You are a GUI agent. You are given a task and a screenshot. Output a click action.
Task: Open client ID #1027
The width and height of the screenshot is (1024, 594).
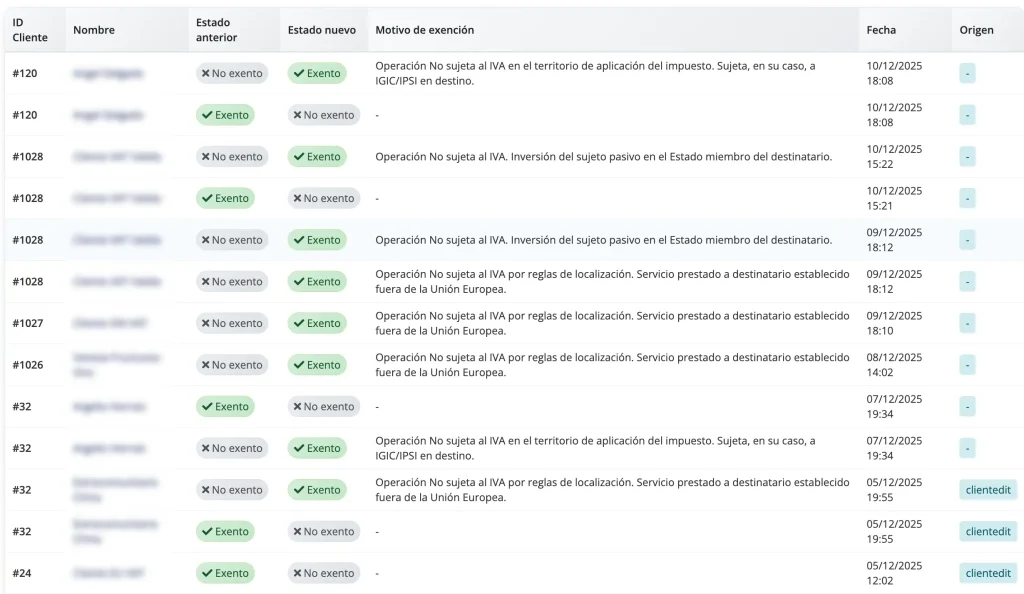click(x=28, y=323)
